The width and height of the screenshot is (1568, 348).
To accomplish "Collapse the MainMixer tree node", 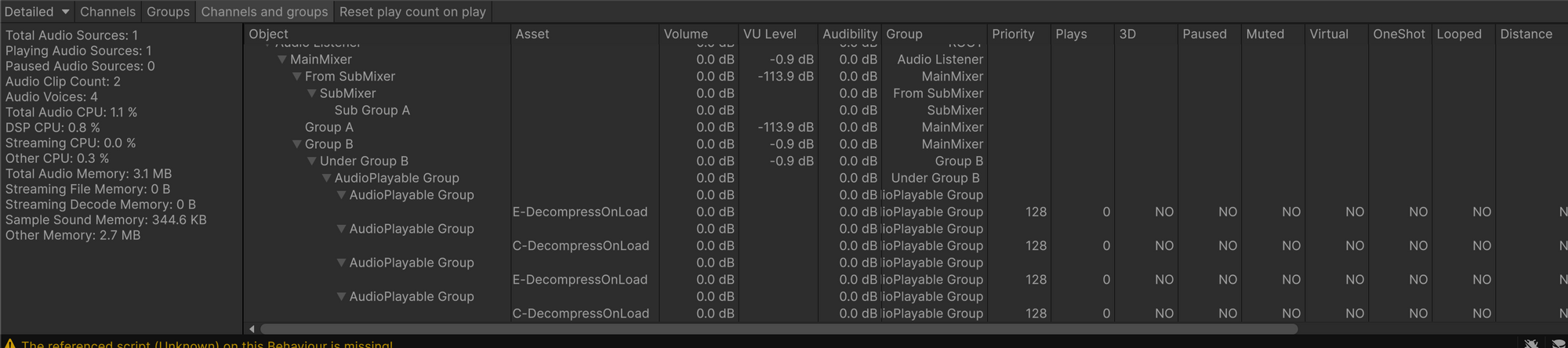I will [282, 60].
